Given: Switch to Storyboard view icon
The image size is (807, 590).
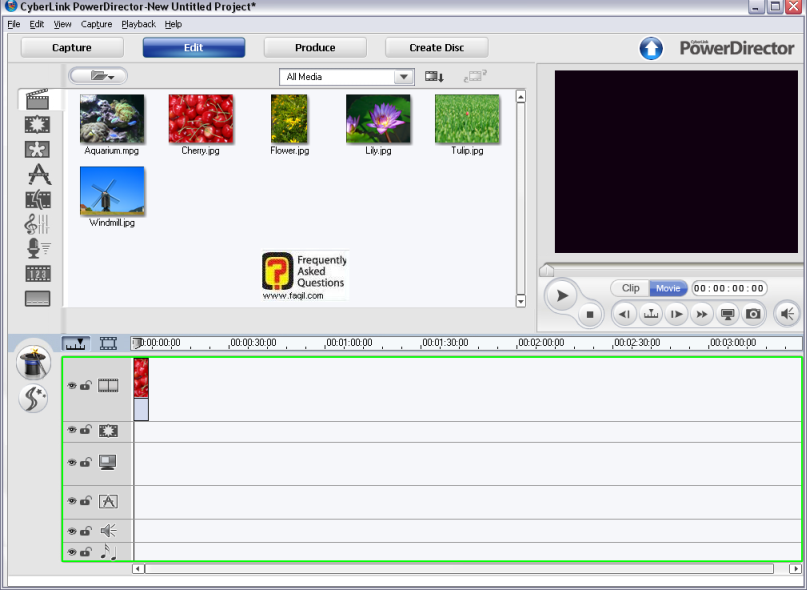Looking at the screenshot, I should (108, 343).
